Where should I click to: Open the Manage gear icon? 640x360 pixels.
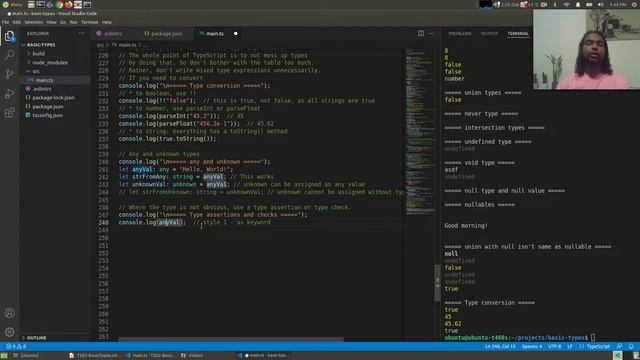(9, 332)
